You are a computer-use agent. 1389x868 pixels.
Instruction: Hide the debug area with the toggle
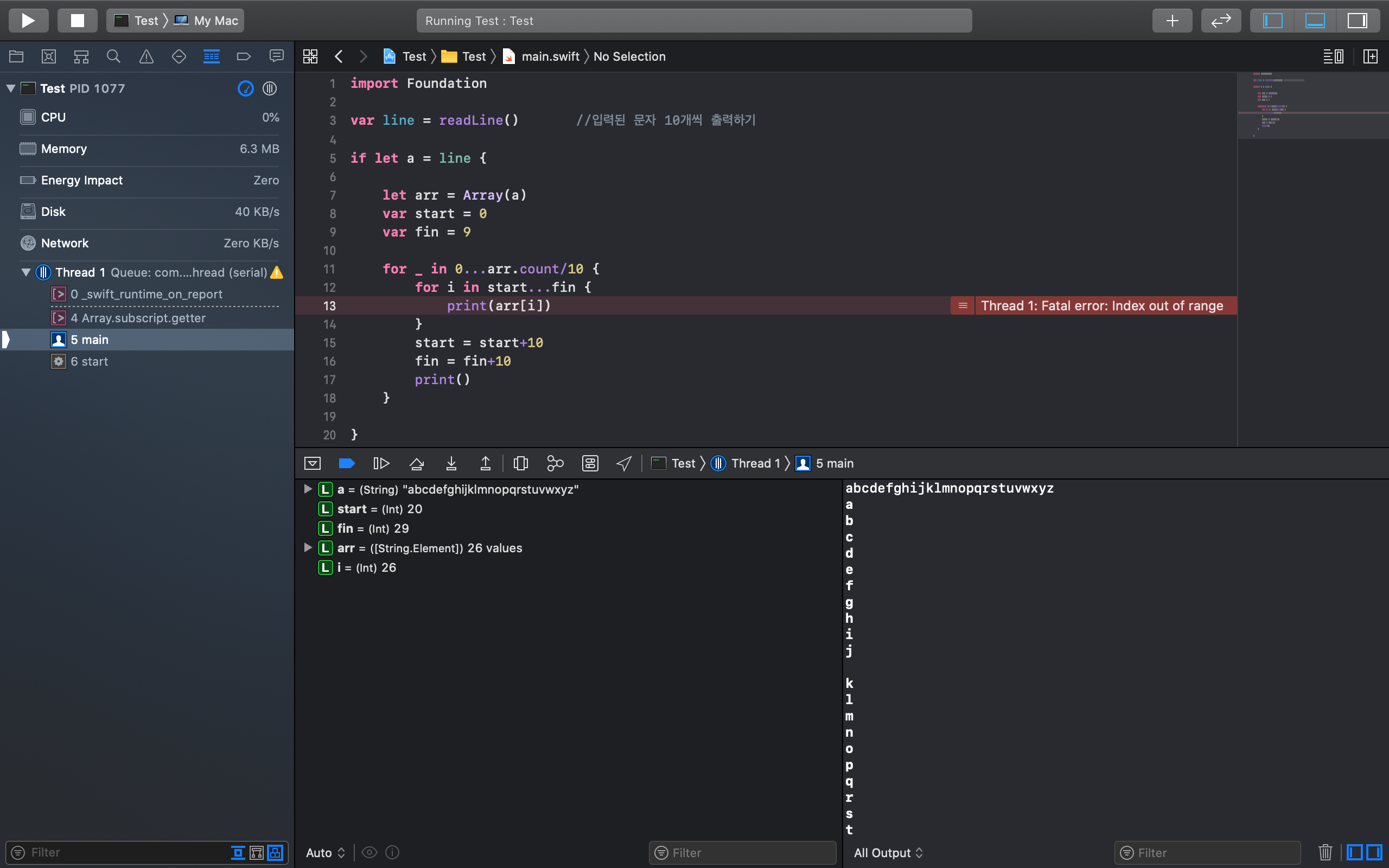pos(312,463)
